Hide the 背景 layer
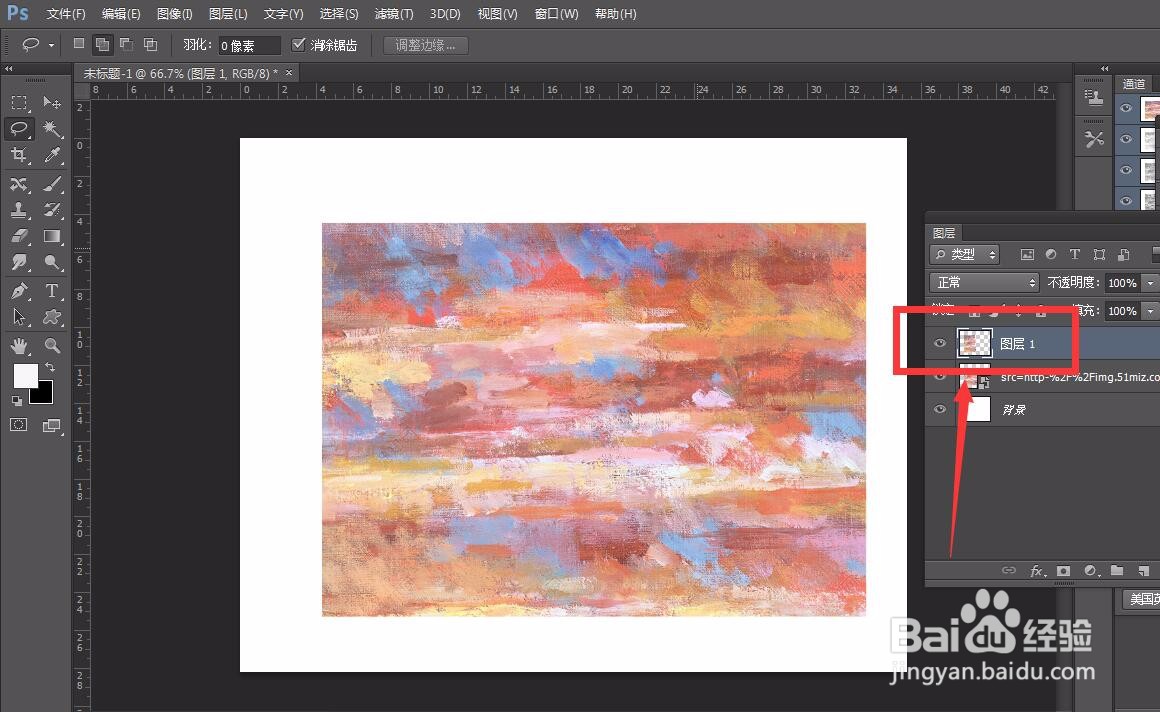Viewport: 1160px width, 712px height. pos(940,409)
